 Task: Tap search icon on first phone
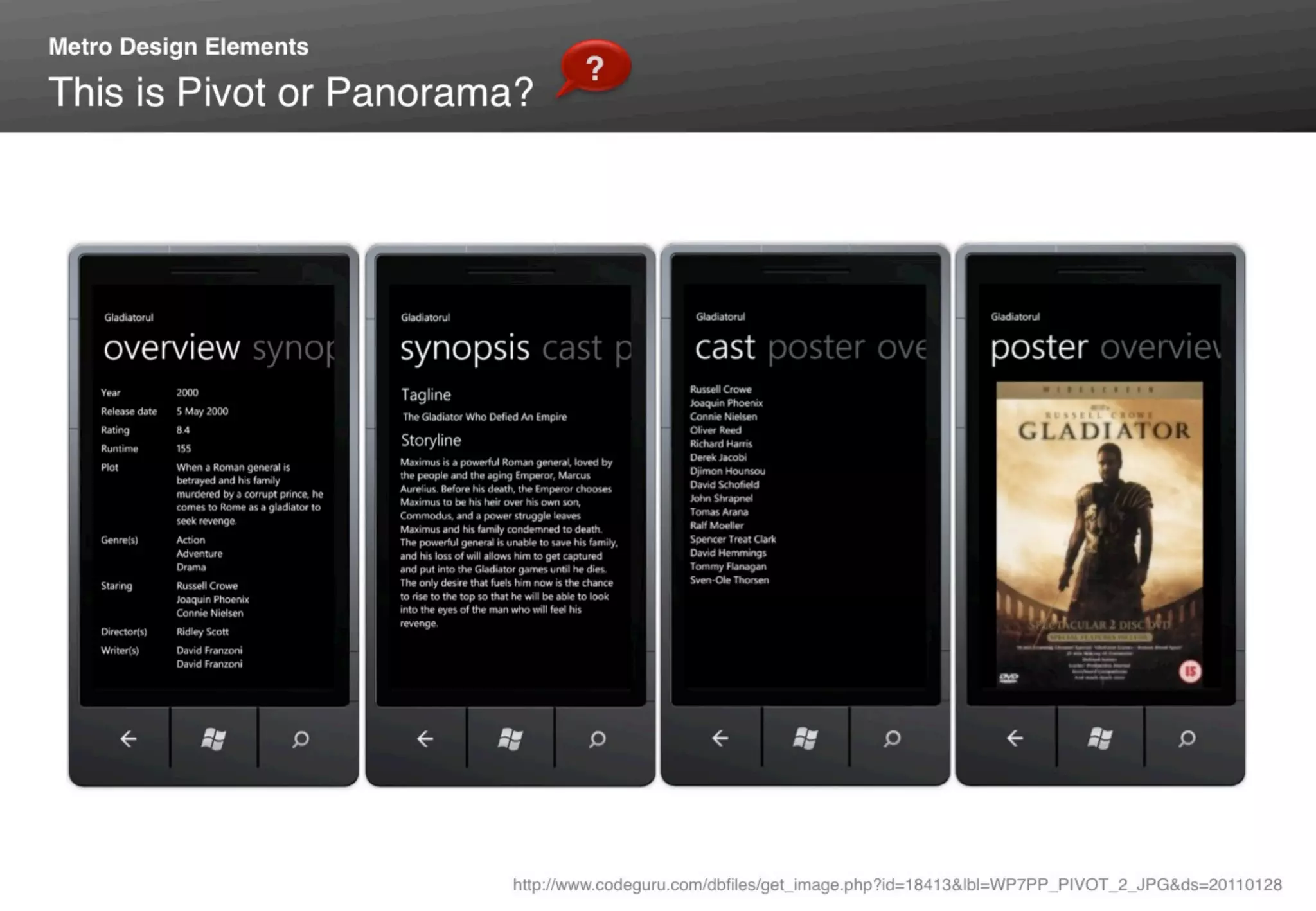[301, 739]
